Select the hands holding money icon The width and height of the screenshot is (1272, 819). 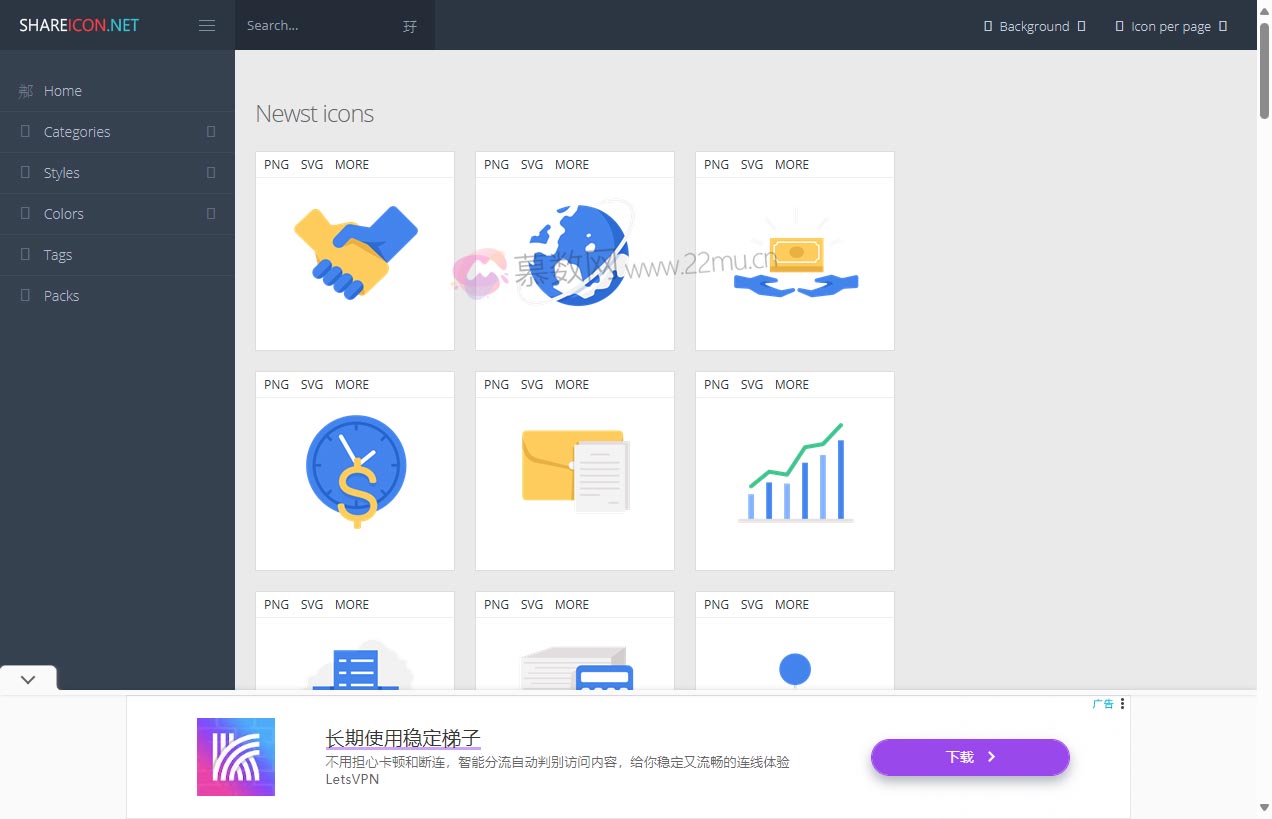795,260
